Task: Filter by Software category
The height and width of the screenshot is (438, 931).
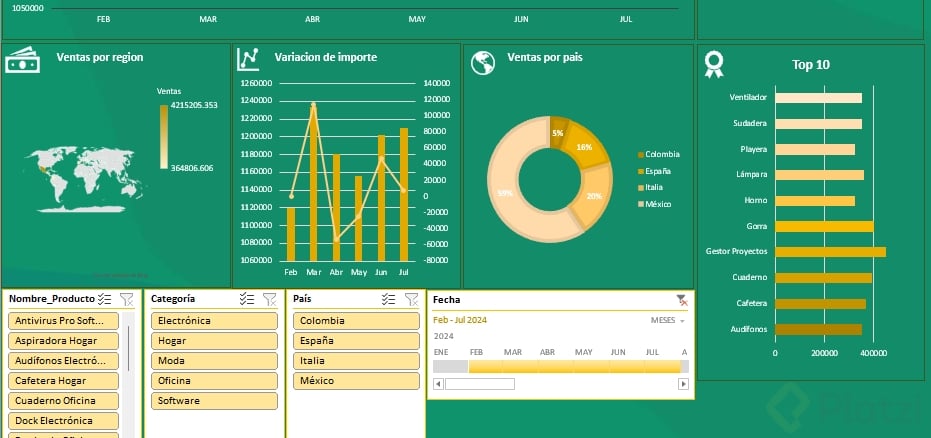Action: click(x=214, y=401)
